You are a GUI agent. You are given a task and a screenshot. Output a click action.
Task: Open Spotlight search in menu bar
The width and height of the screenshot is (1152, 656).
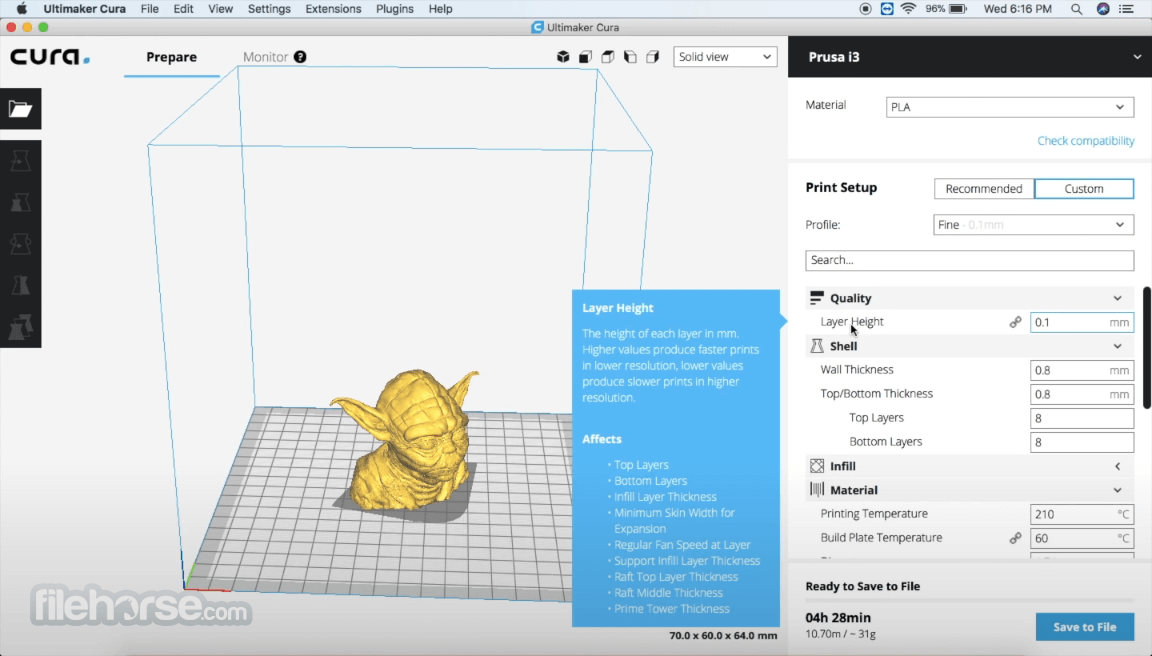(x=1076, y=9)
